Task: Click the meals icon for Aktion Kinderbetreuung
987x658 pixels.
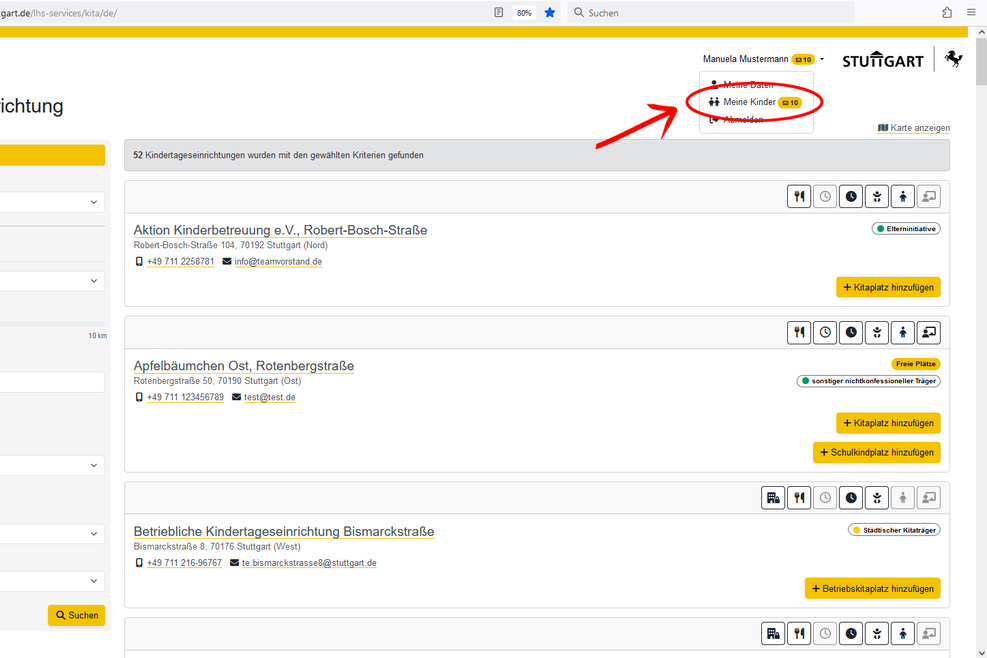Action: click(x=799, y=197)
